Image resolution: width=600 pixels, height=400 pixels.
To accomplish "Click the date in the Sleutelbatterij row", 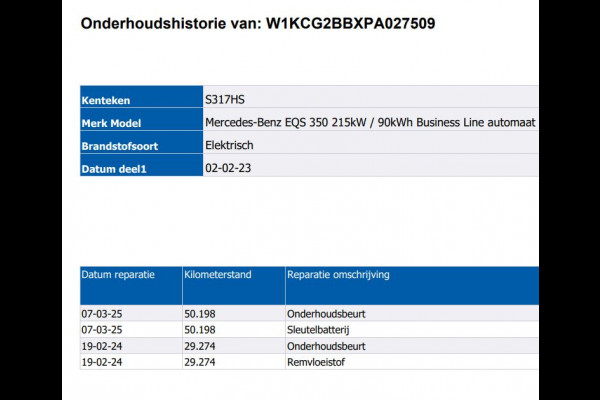I will pyautogui.click(x=102, y=329).
